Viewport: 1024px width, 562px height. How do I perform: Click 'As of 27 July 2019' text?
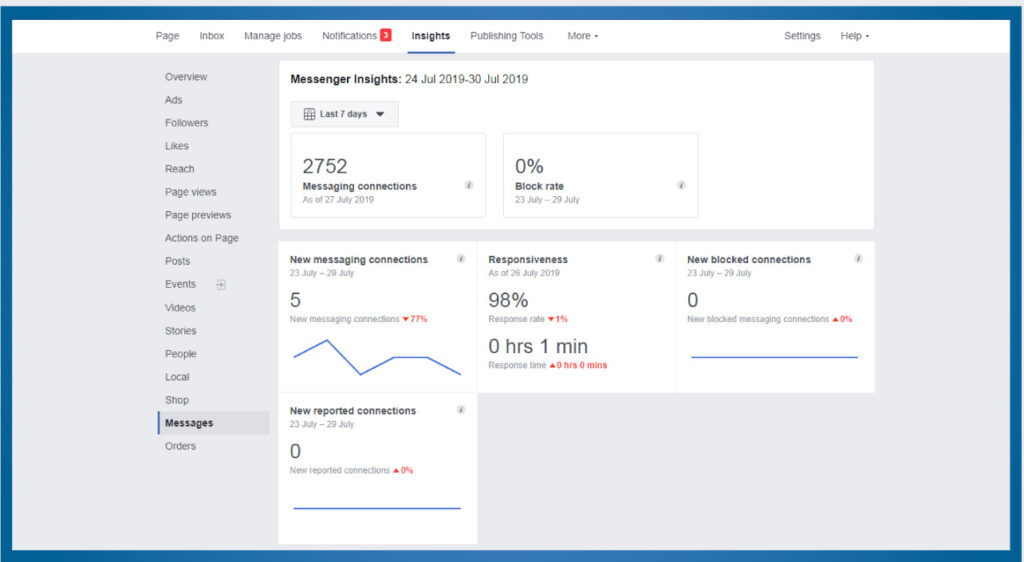coord(338,200)
